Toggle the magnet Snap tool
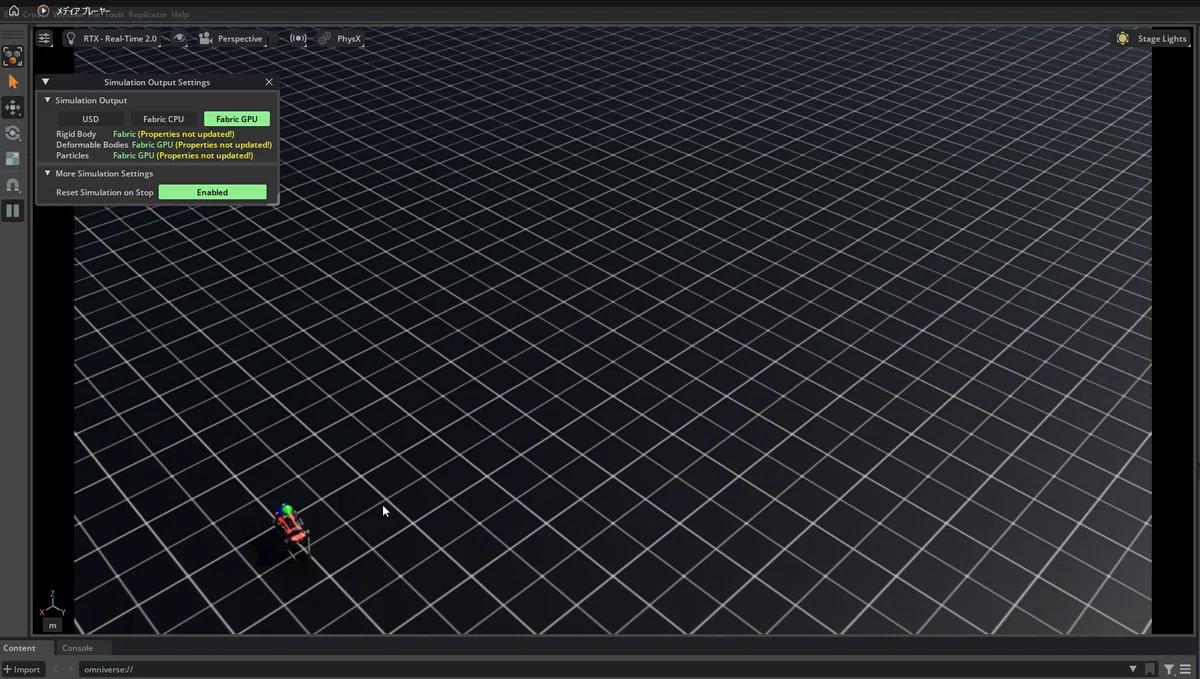This screenshot has width=1200, height=679. (12, 185)
